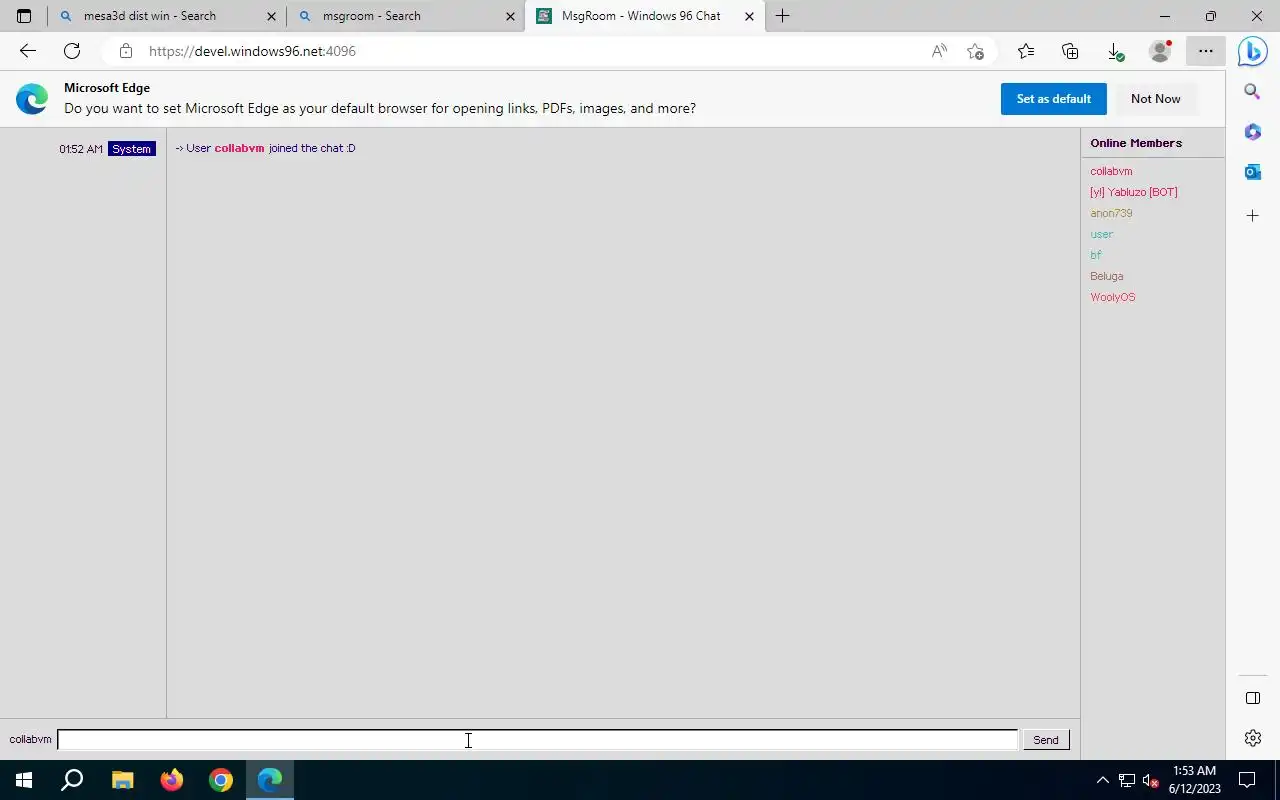Select member Beluga

[1106, 276]
